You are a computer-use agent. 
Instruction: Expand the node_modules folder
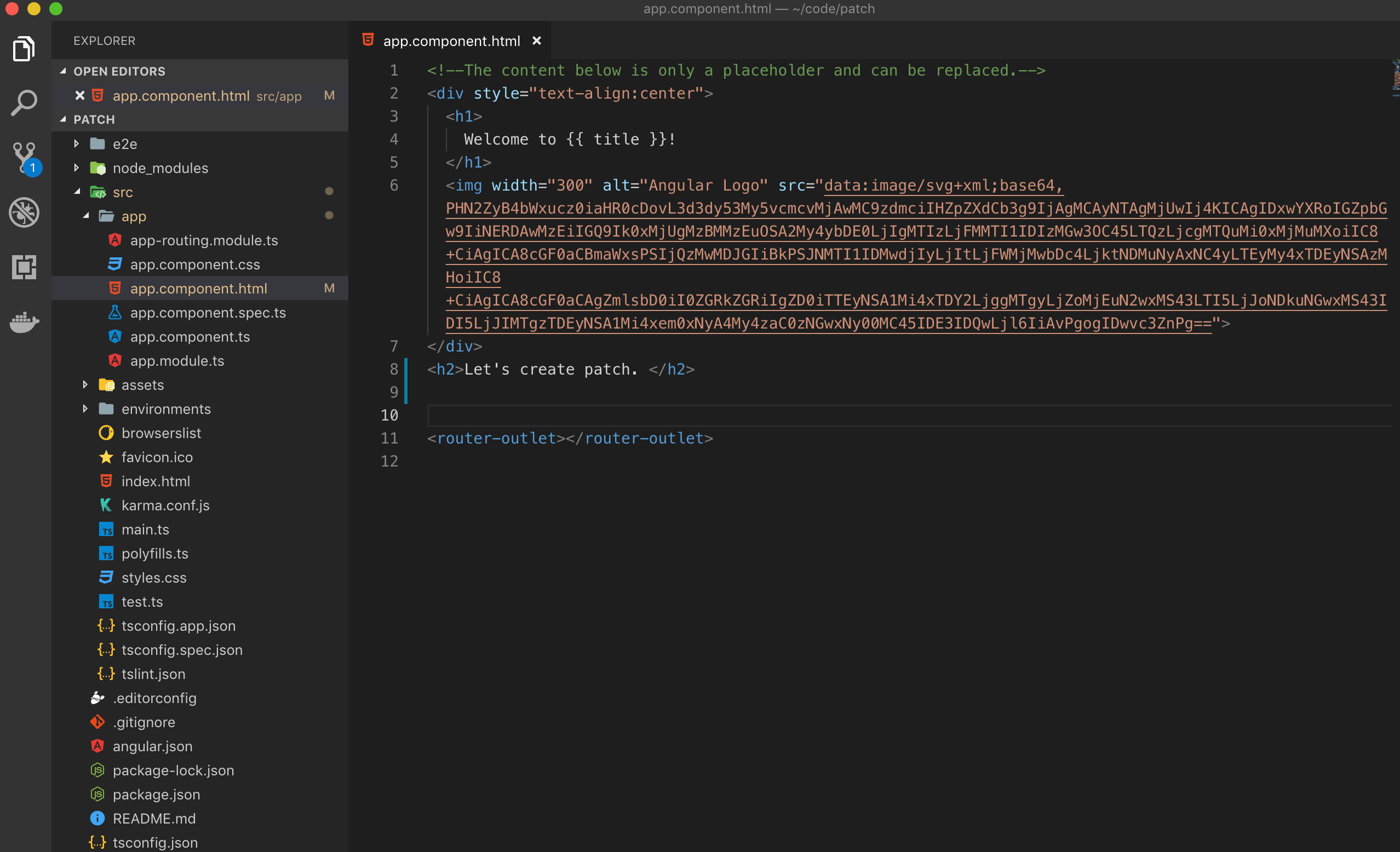pos(78,168)
